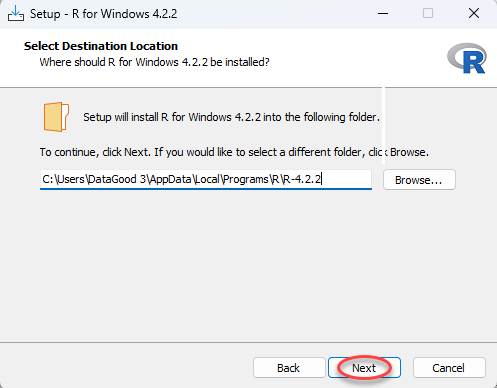Go to previous step with Back

click(x=289, y=368)
